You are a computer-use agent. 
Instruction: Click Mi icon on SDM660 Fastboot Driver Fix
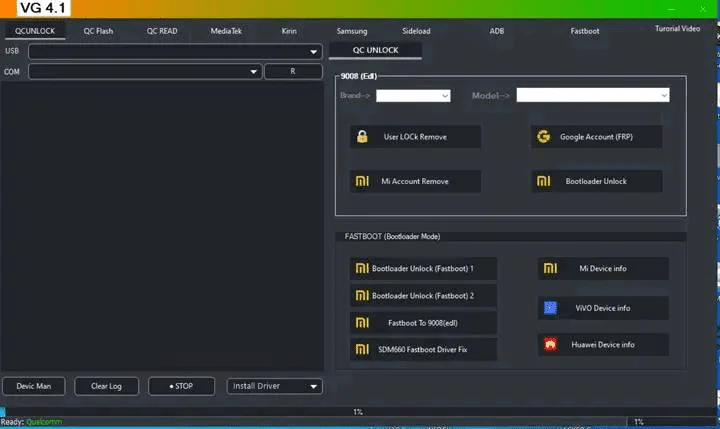click(x=362, y=349)
